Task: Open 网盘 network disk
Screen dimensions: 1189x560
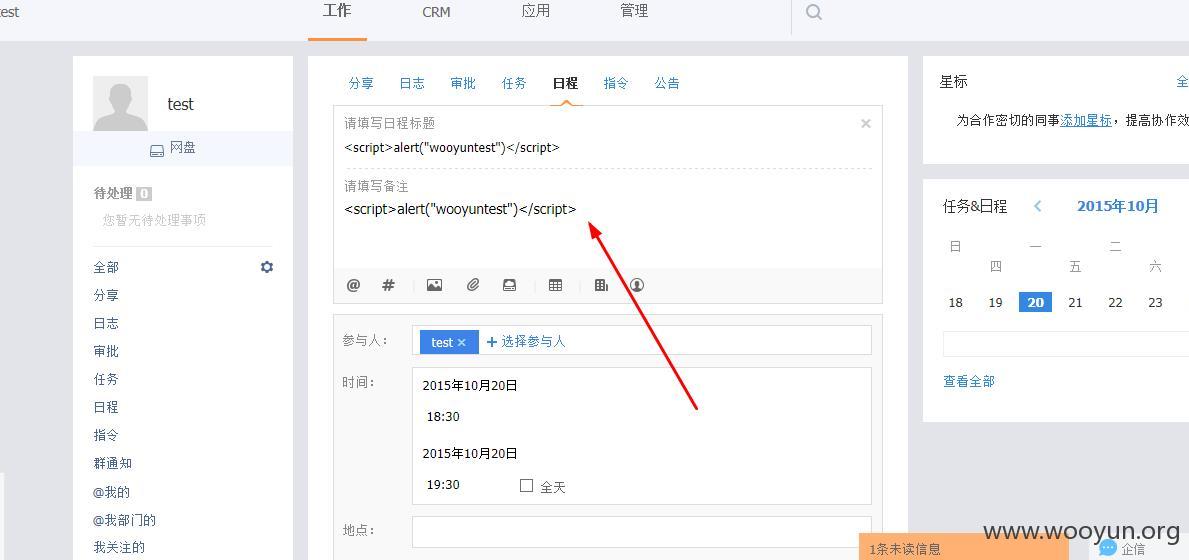Action: pyautogui.click(x=174, y=149)
